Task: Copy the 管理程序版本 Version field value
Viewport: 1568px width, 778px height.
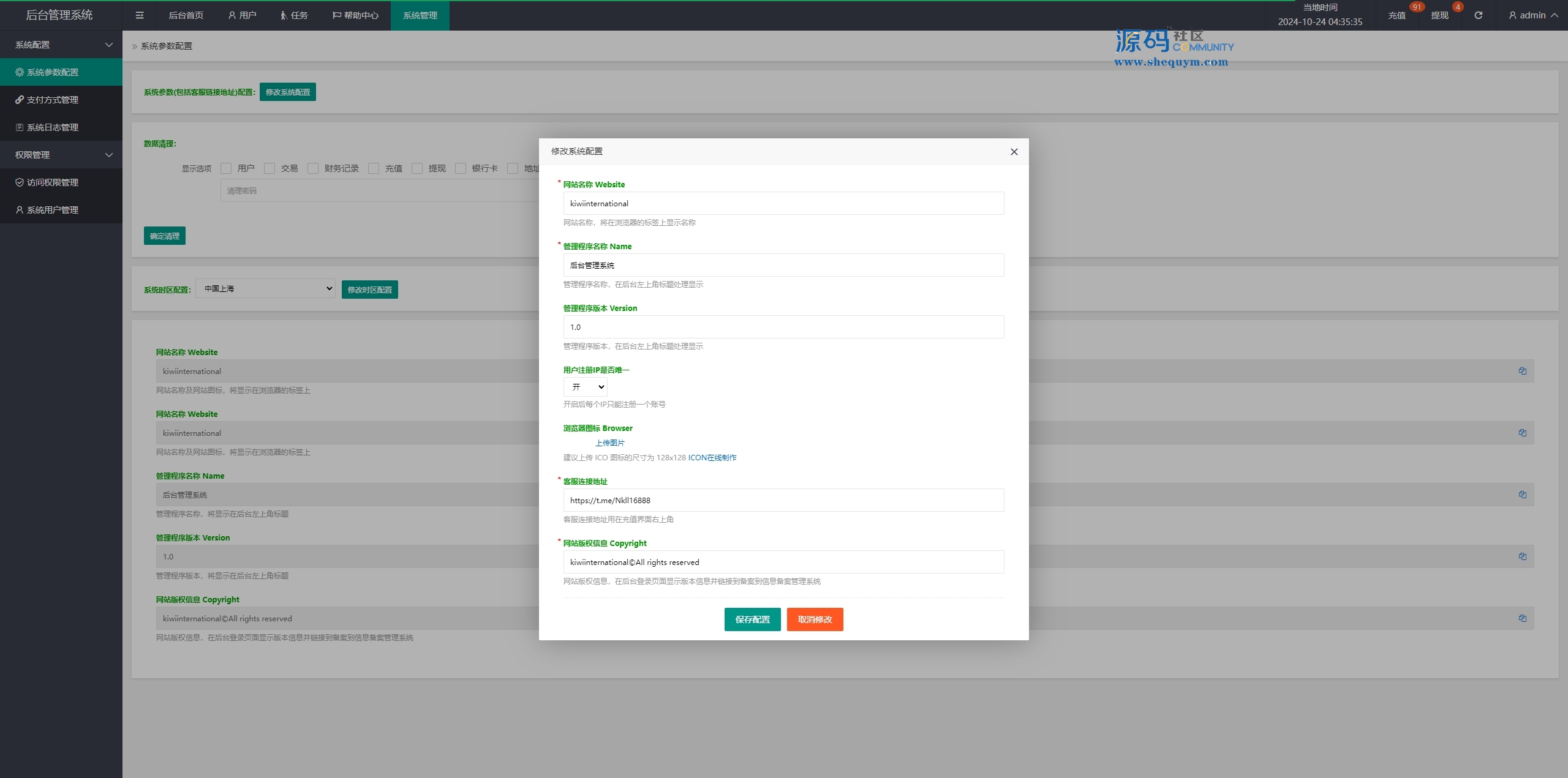Action: click(x=1522, y=556)
